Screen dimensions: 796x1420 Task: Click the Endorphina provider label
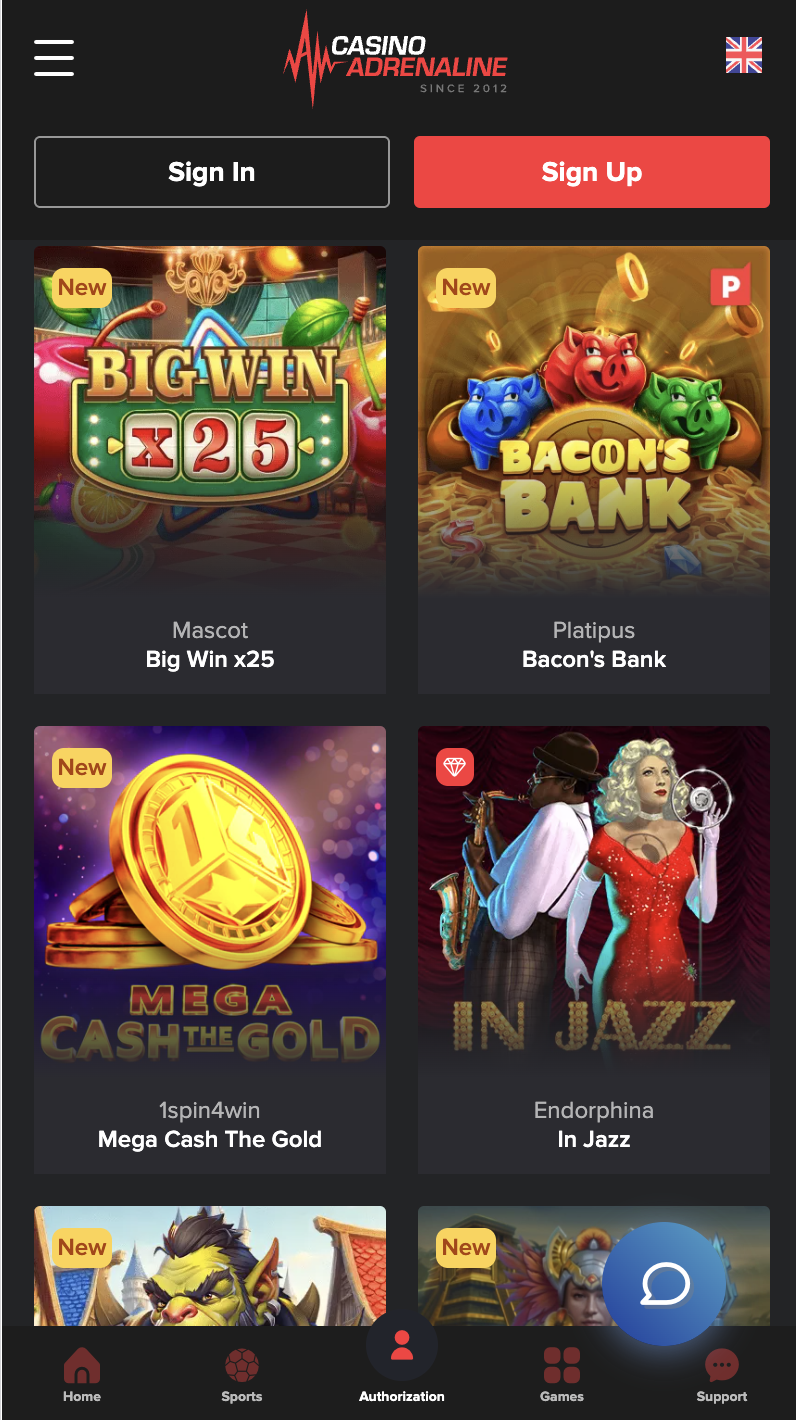594,1110
